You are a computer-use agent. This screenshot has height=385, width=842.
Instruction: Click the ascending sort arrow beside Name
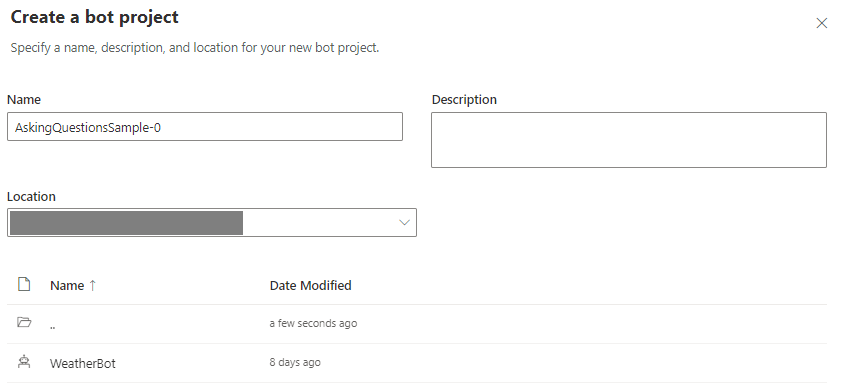pos(92,285)
